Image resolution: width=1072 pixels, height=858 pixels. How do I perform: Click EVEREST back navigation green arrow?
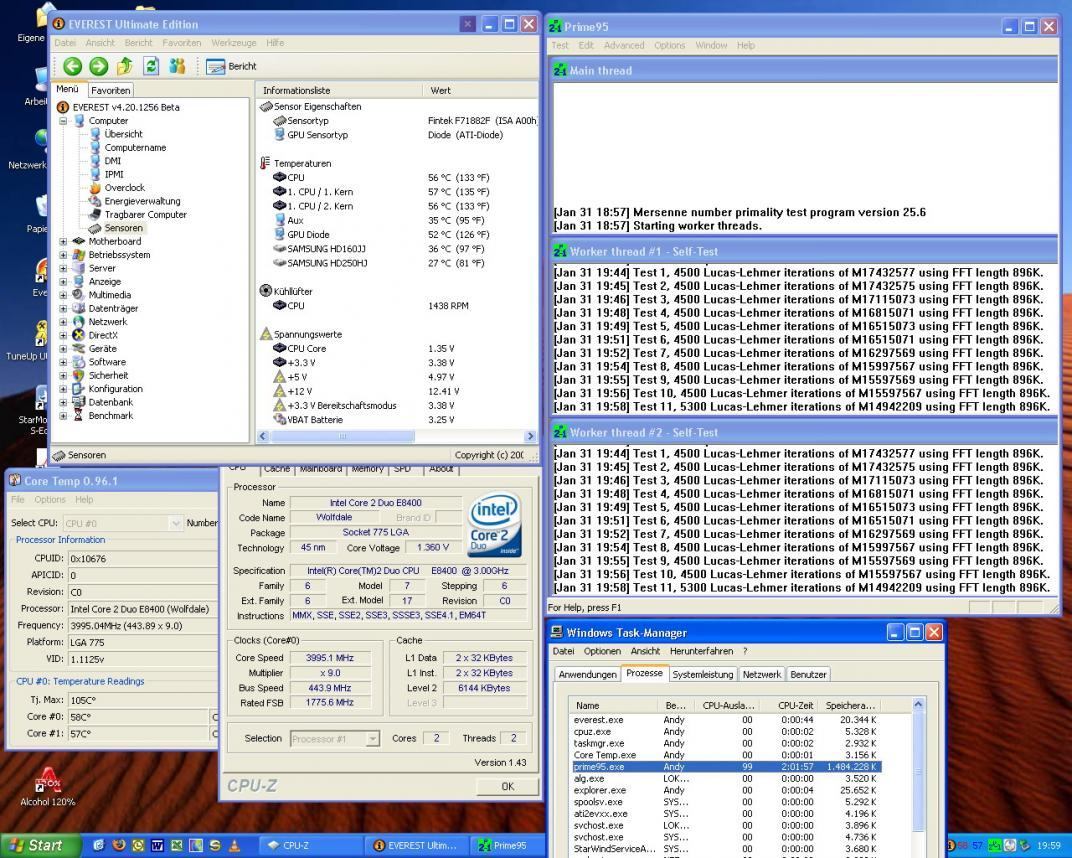point(72,66)
